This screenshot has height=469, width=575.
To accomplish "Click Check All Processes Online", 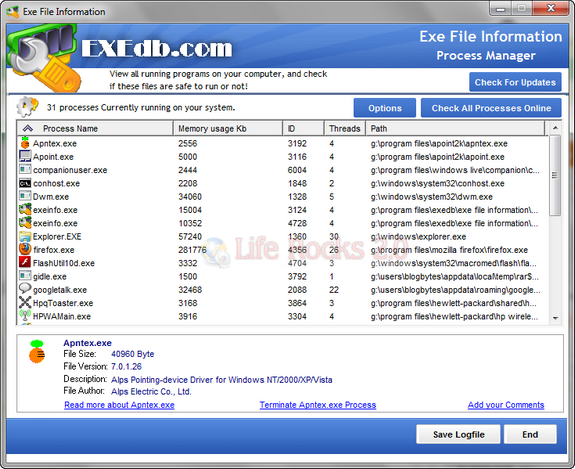I will (x=491, y=108).
